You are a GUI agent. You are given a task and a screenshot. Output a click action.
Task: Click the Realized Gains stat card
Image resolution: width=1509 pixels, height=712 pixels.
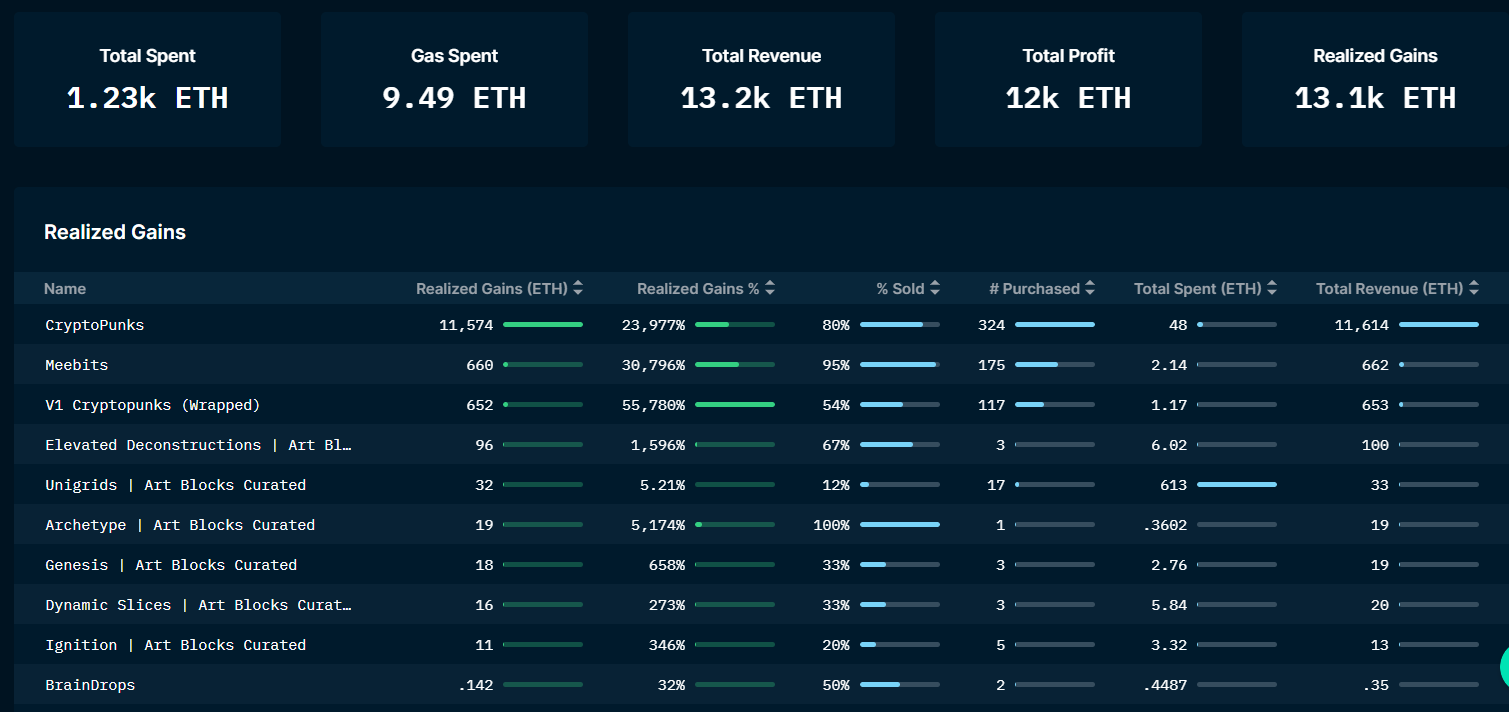click(1375, 80)
